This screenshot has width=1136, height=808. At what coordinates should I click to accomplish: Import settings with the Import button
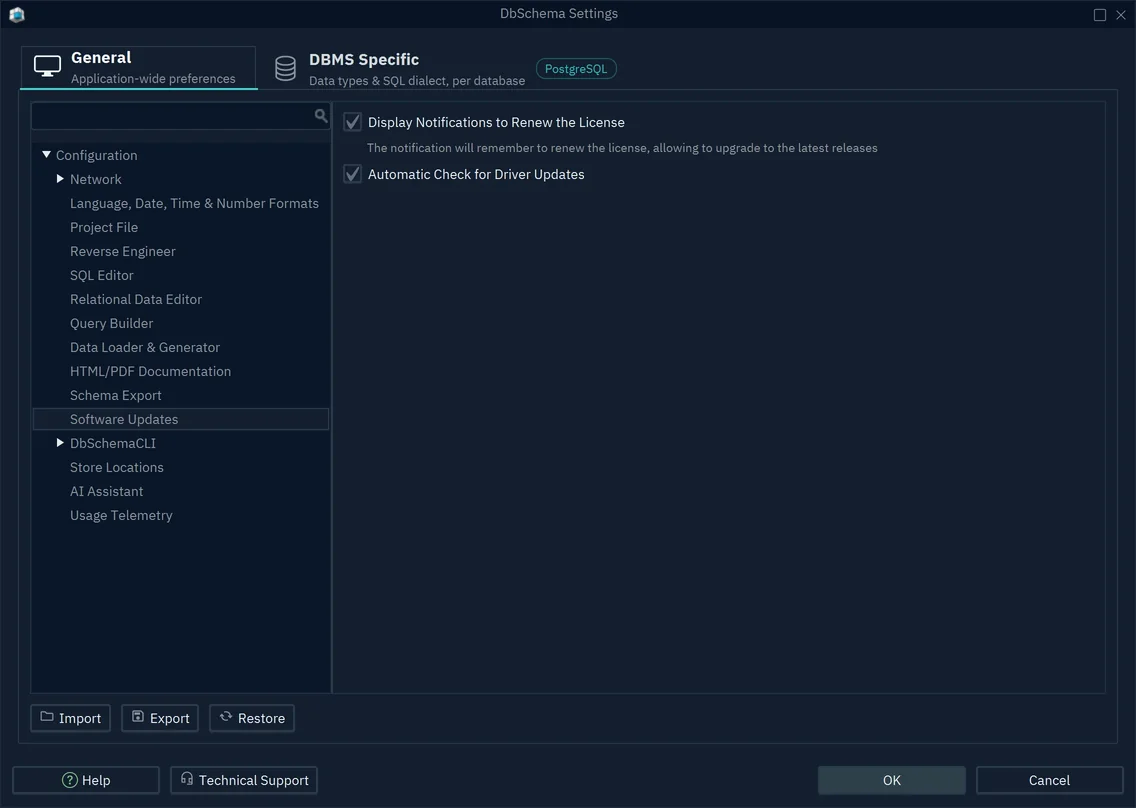click(71, 718)
